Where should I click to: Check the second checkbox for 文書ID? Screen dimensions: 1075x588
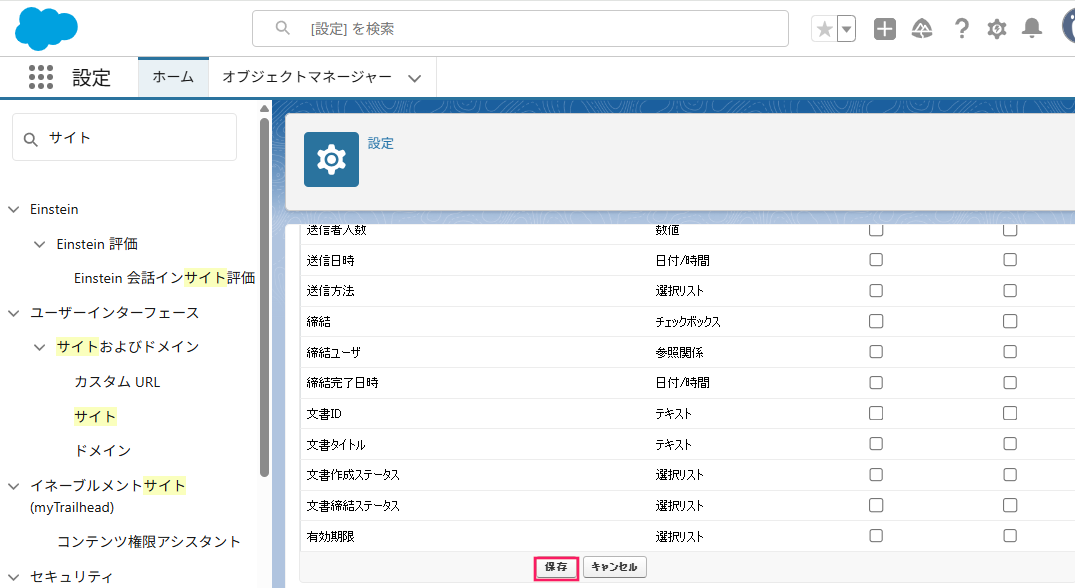tap(1010, 413)
